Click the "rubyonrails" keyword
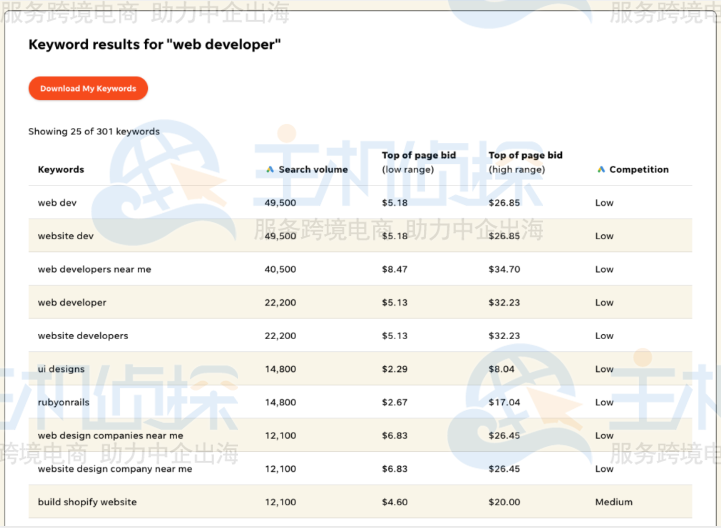Screen dimensions: 721x528 (63, 402)
